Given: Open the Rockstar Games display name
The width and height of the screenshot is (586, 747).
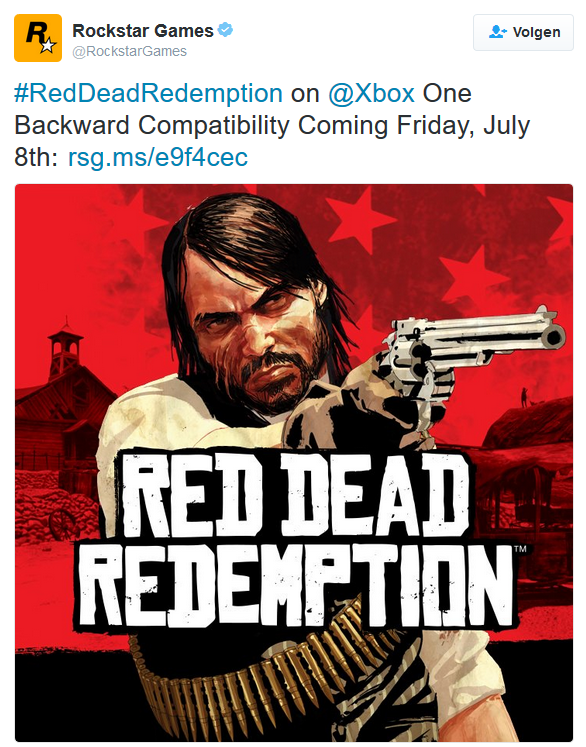Looking at the screenshot, I should 143,30.
